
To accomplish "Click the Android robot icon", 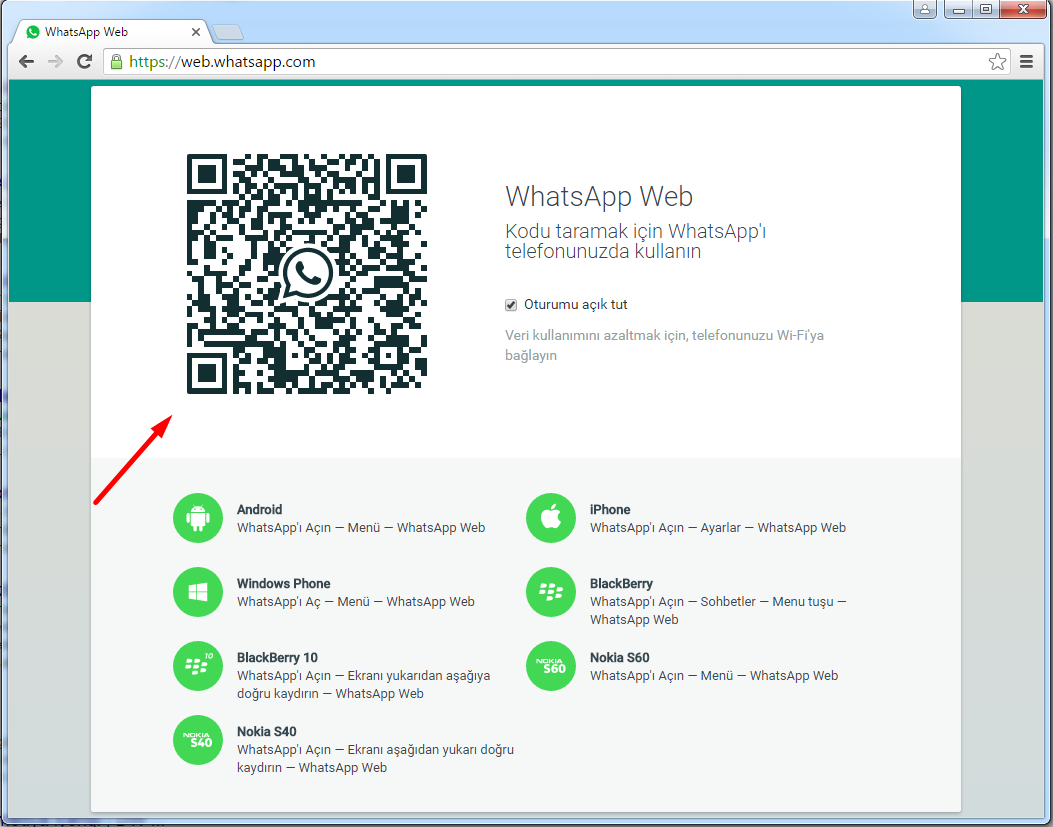I will pos(198,518).
